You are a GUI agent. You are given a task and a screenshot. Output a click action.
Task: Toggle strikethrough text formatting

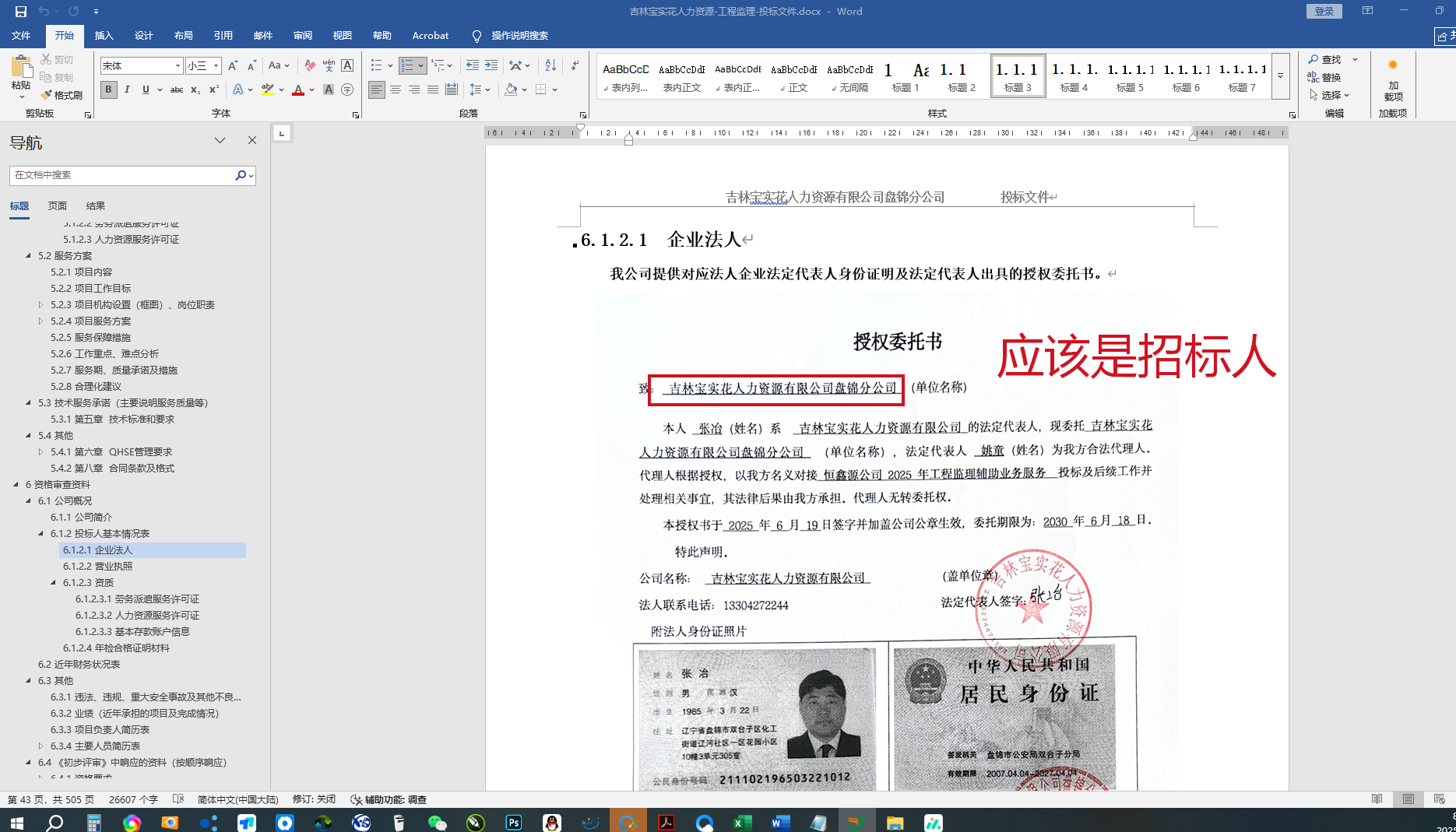177,90
